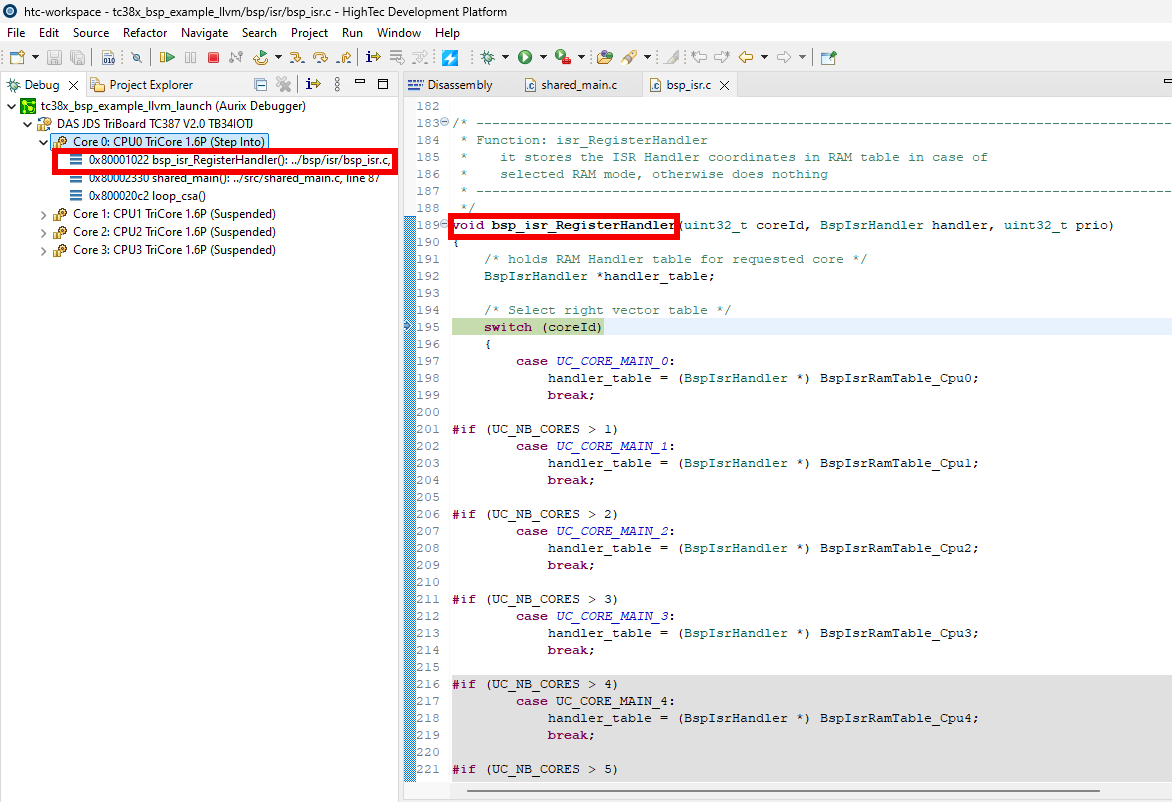Viewport: 1172px width, 802px height.
Task: Click the Resume debug button
Action: [167, 57]
